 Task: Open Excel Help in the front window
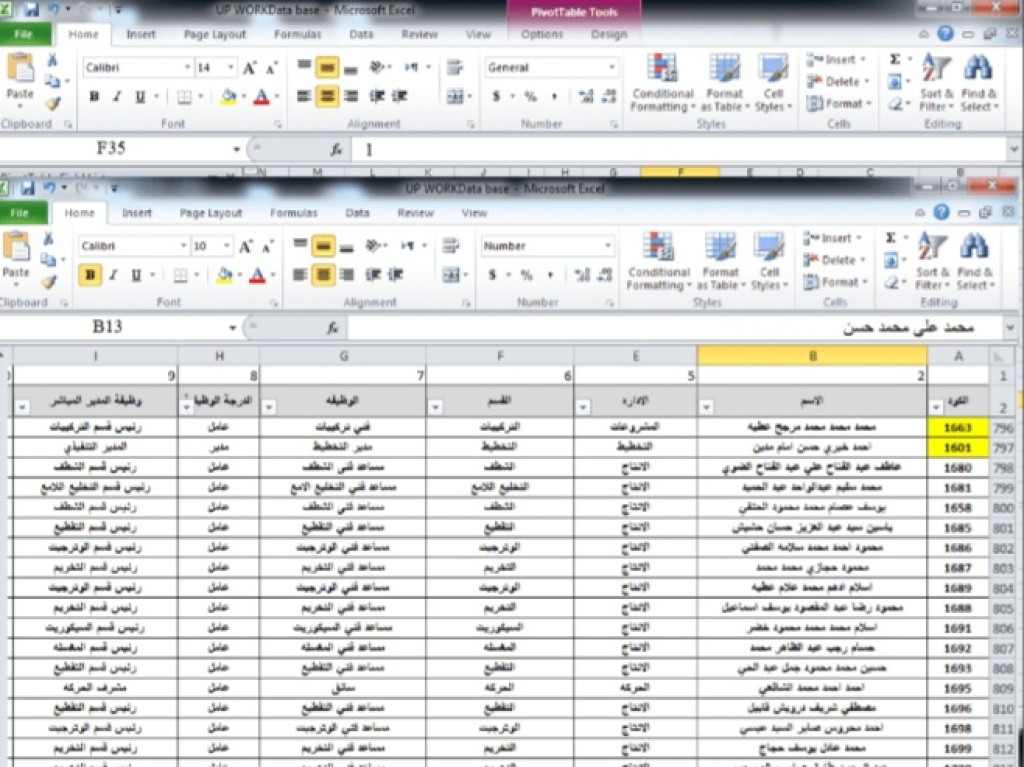[x=941, y=212]
